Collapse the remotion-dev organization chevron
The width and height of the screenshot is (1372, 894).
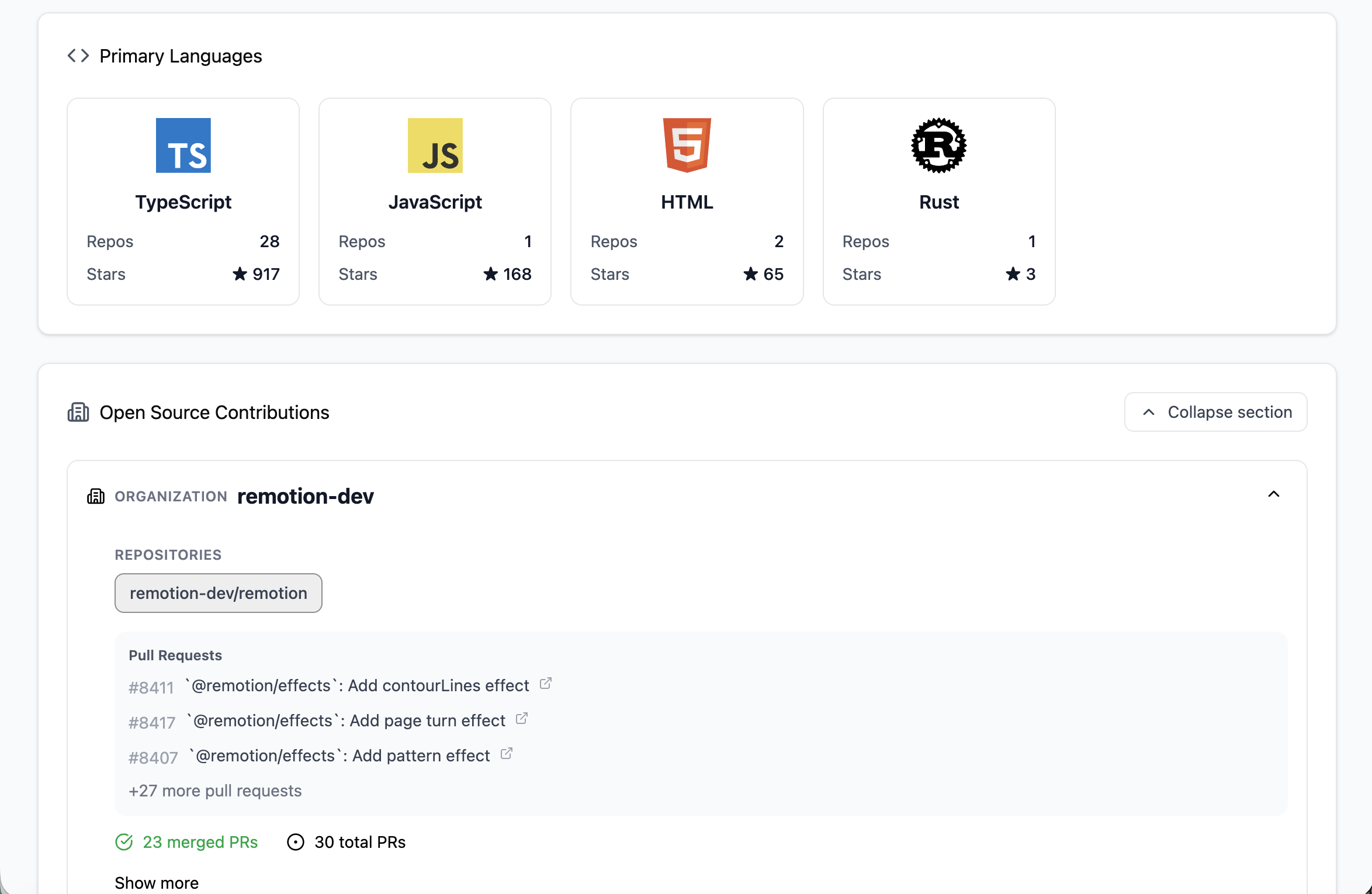[1274, 494]
